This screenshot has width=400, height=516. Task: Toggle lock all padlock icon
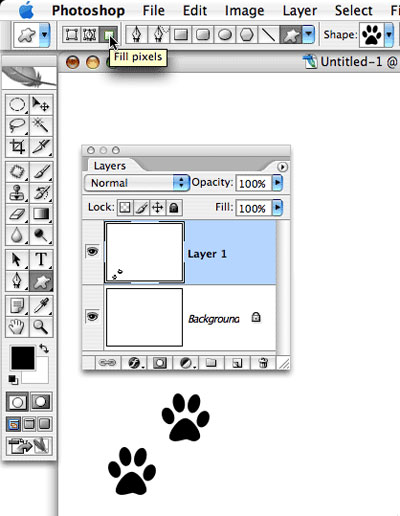tap(174, 208)
